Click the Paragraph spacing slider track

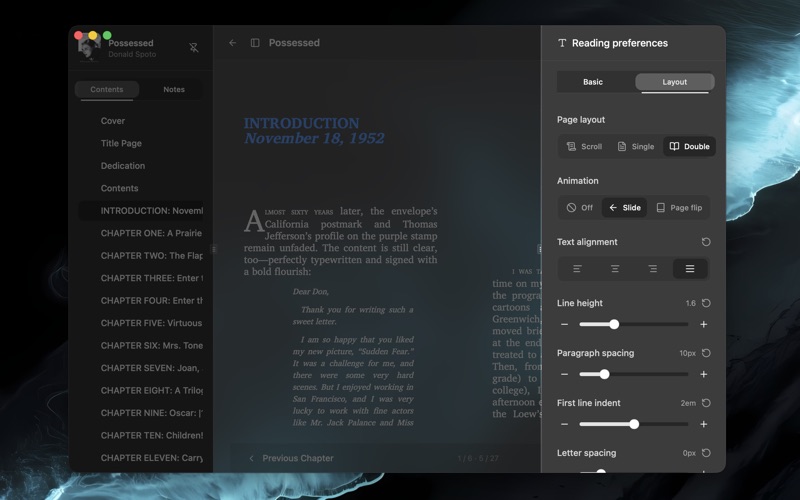[634, 374]
